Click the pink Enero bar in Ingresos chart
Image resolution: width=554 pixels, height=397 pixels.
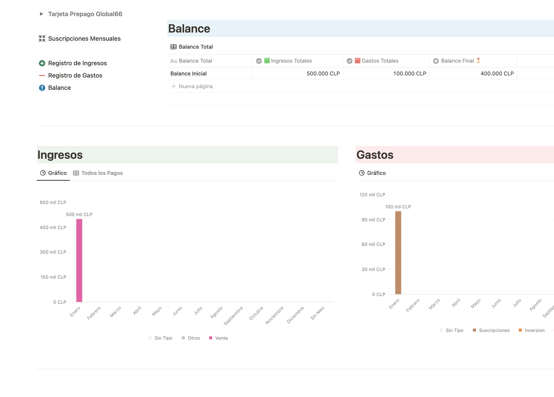(x=79, y=261)
